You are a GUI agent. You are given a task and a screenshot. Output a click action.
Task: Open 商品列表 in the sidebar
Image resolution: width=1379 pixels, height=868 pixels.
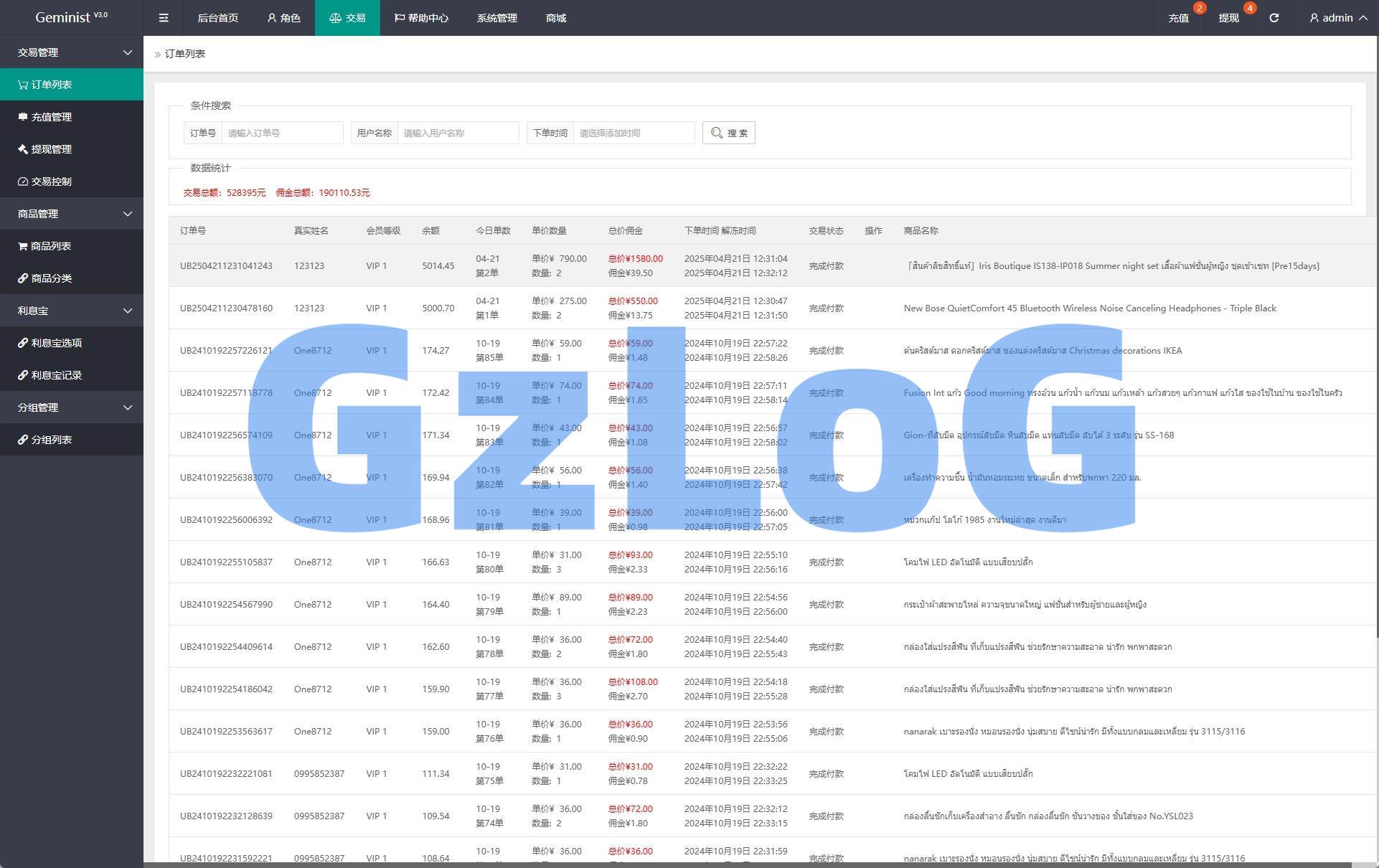click(x=52, y=246)
